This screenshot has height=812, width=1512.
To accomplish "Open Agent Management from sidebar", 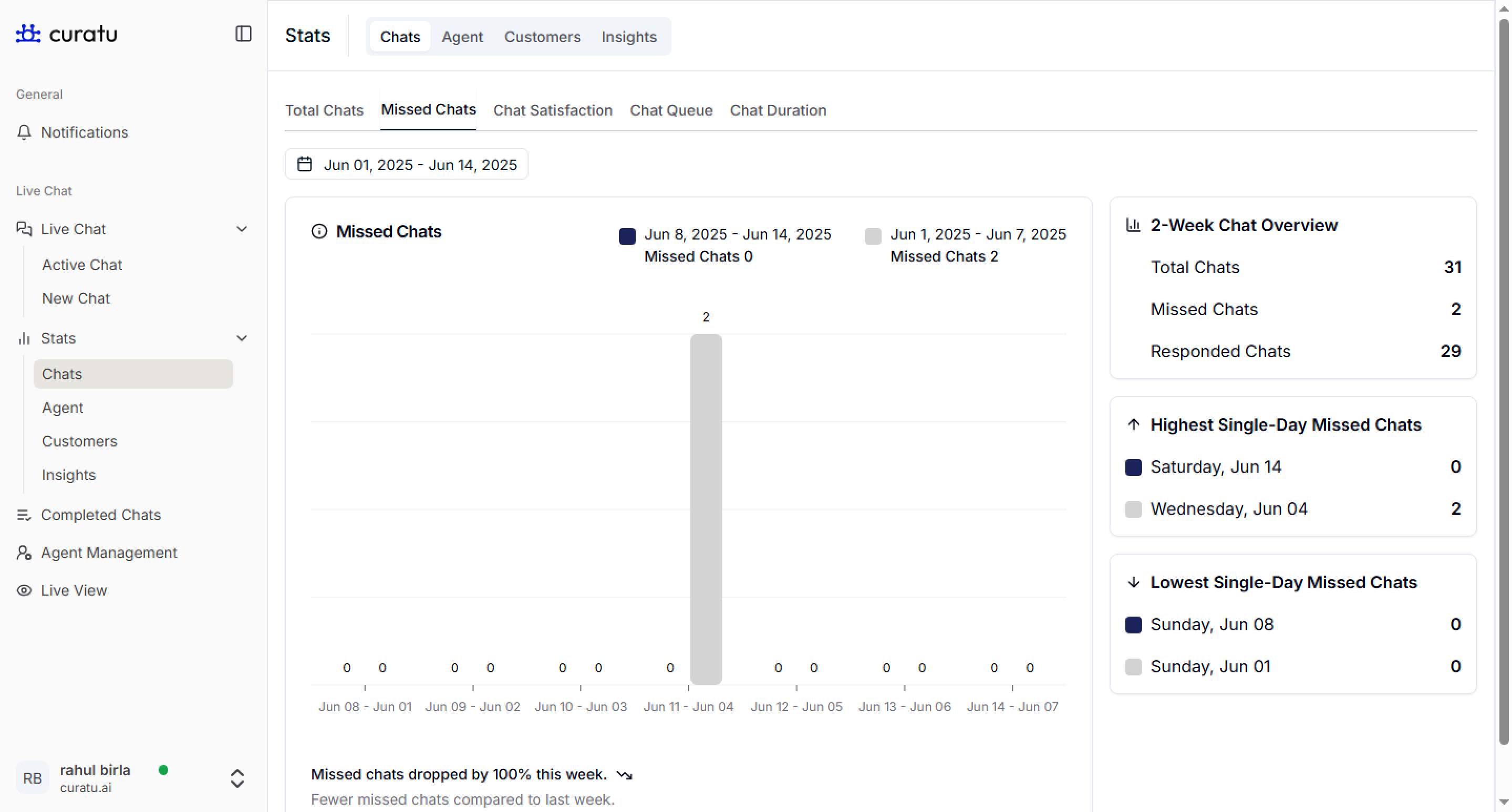I will coord(109,552).
